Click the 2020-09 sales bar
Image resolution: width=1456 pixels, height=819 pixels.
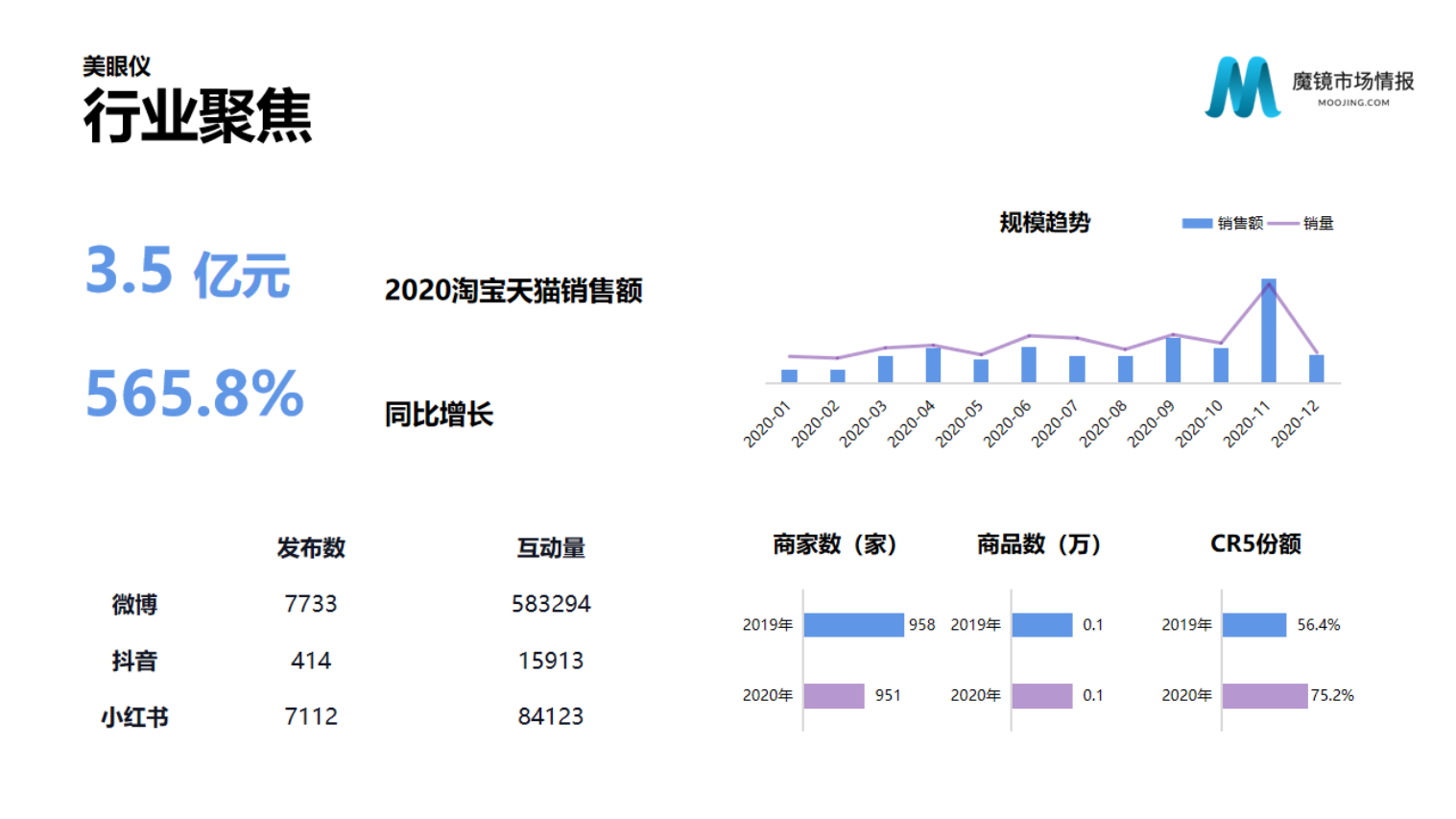click(1173, 360)
